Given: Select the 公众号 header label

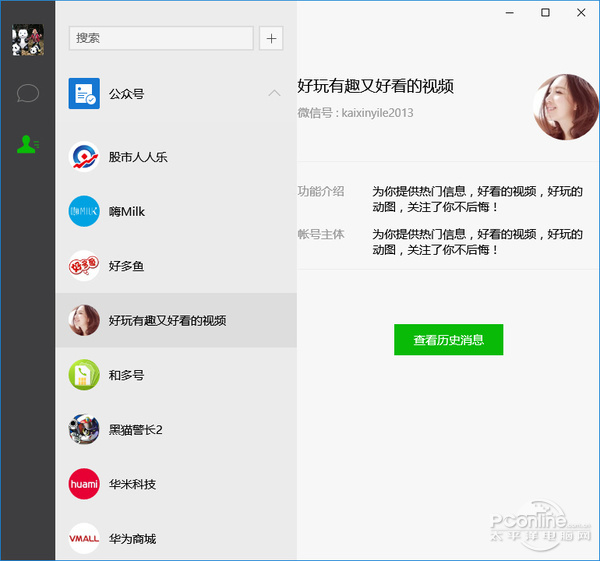Looking at the screenshot, I should point(127,94).
